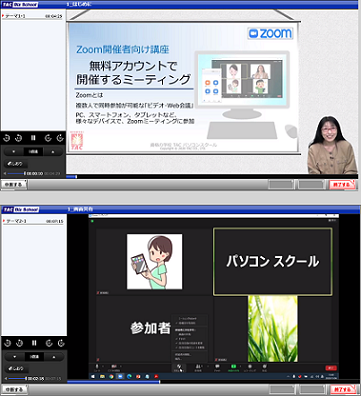361x396 pixels.
Task: Decrease playback speed in テーマ2-1 player
Action: coord(14,357)
